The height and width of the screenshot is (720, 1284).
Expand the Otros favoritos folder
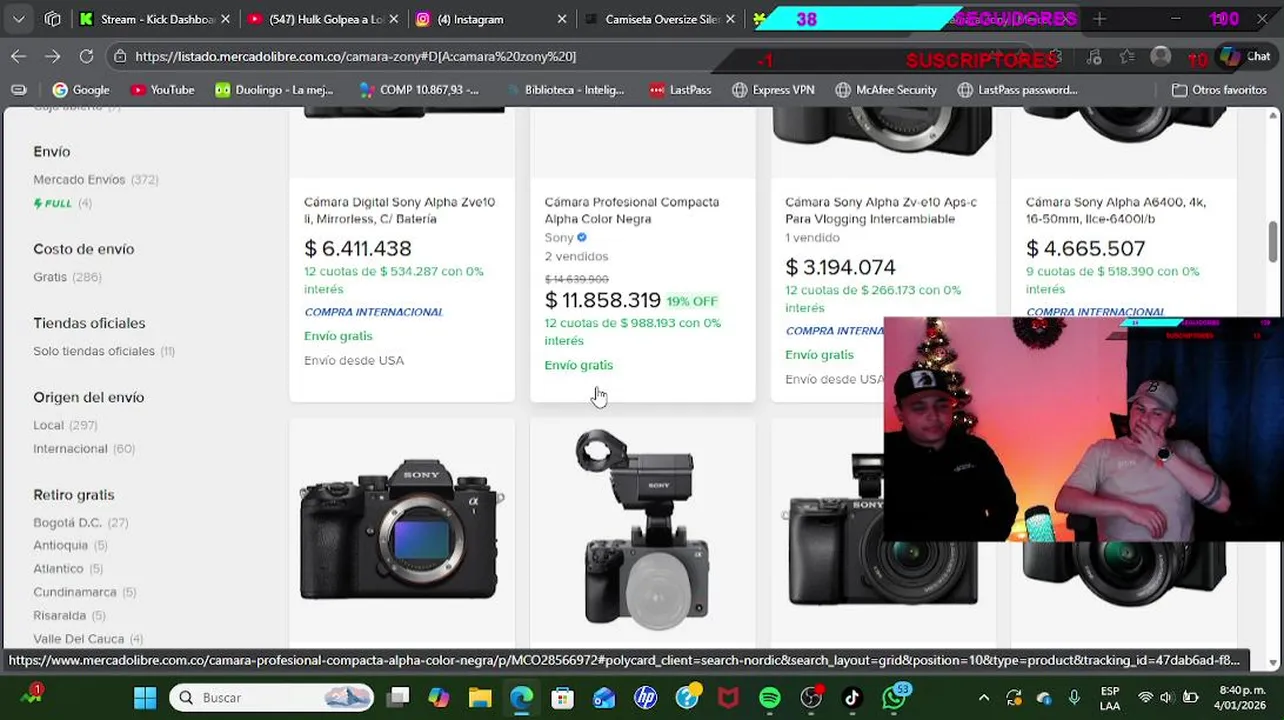point(1219,90)
